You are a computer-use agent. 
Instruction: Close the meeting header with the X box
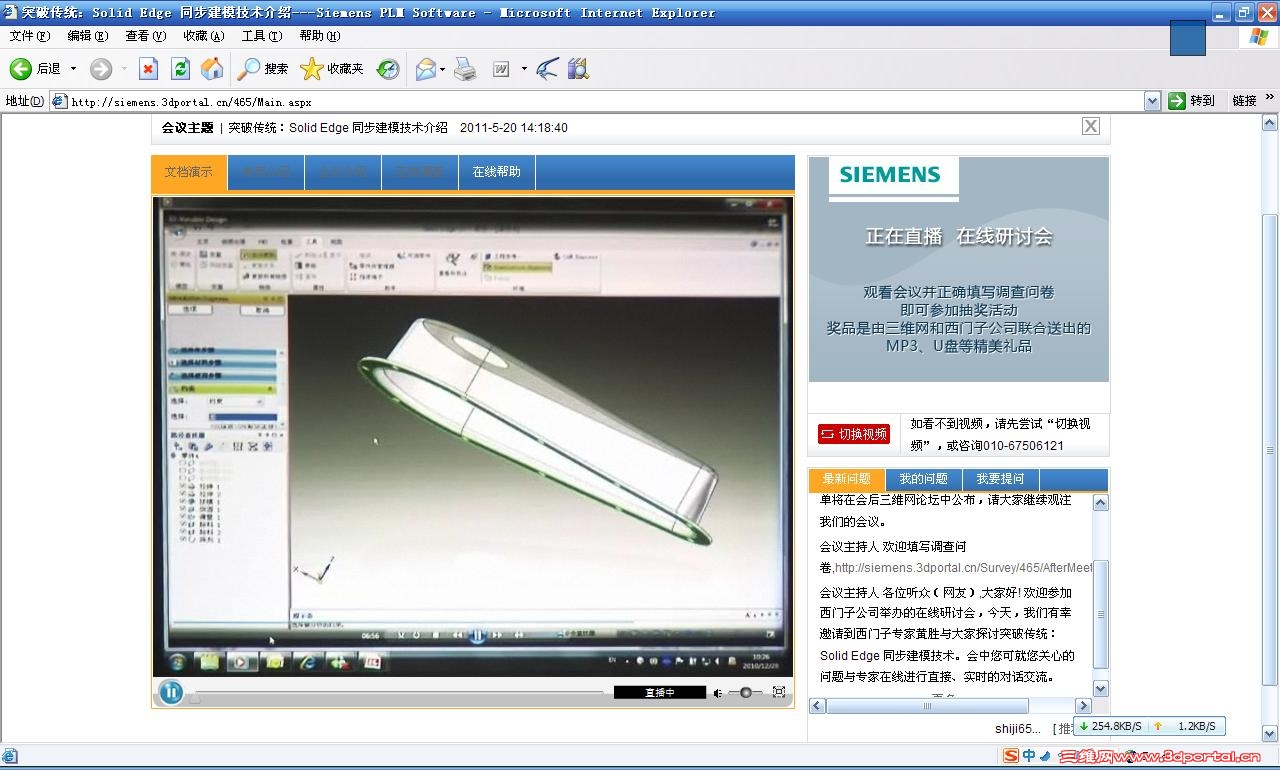[x=1091, y=126]
